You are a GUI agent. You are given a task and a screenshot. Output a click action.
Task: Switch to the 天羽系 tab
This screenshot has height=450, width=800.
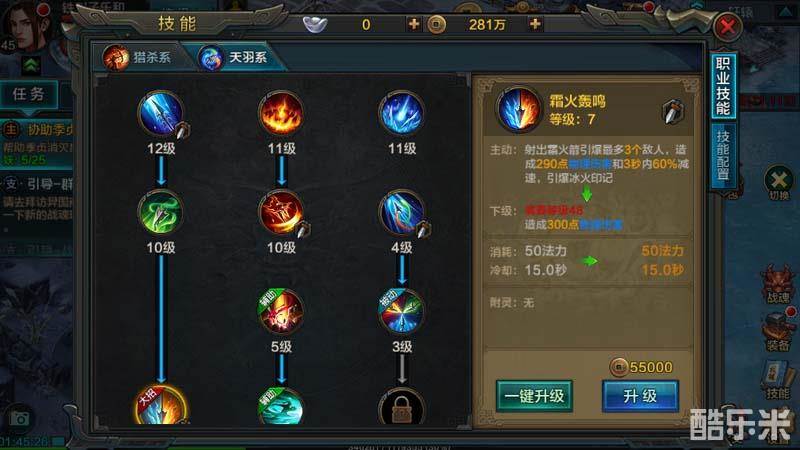click(236, 57)
